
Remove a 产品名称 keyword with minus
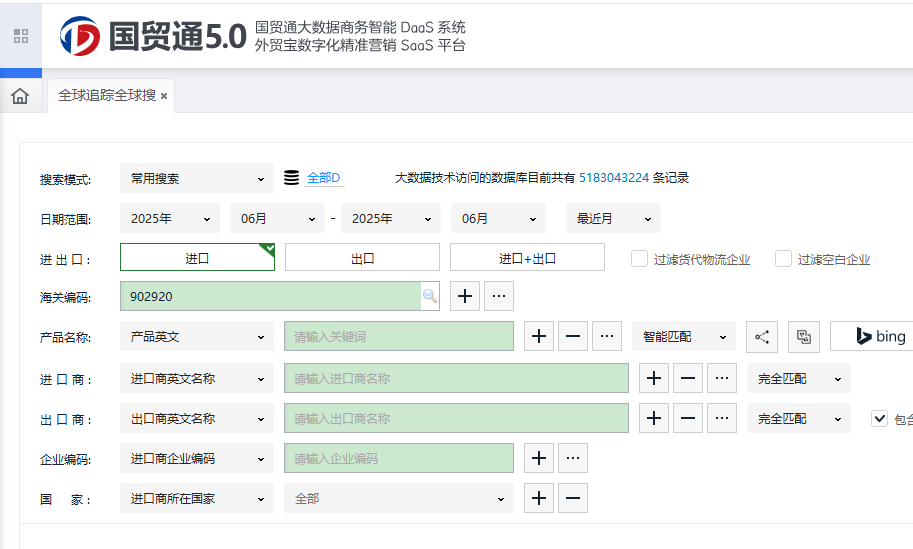(573, 337)
